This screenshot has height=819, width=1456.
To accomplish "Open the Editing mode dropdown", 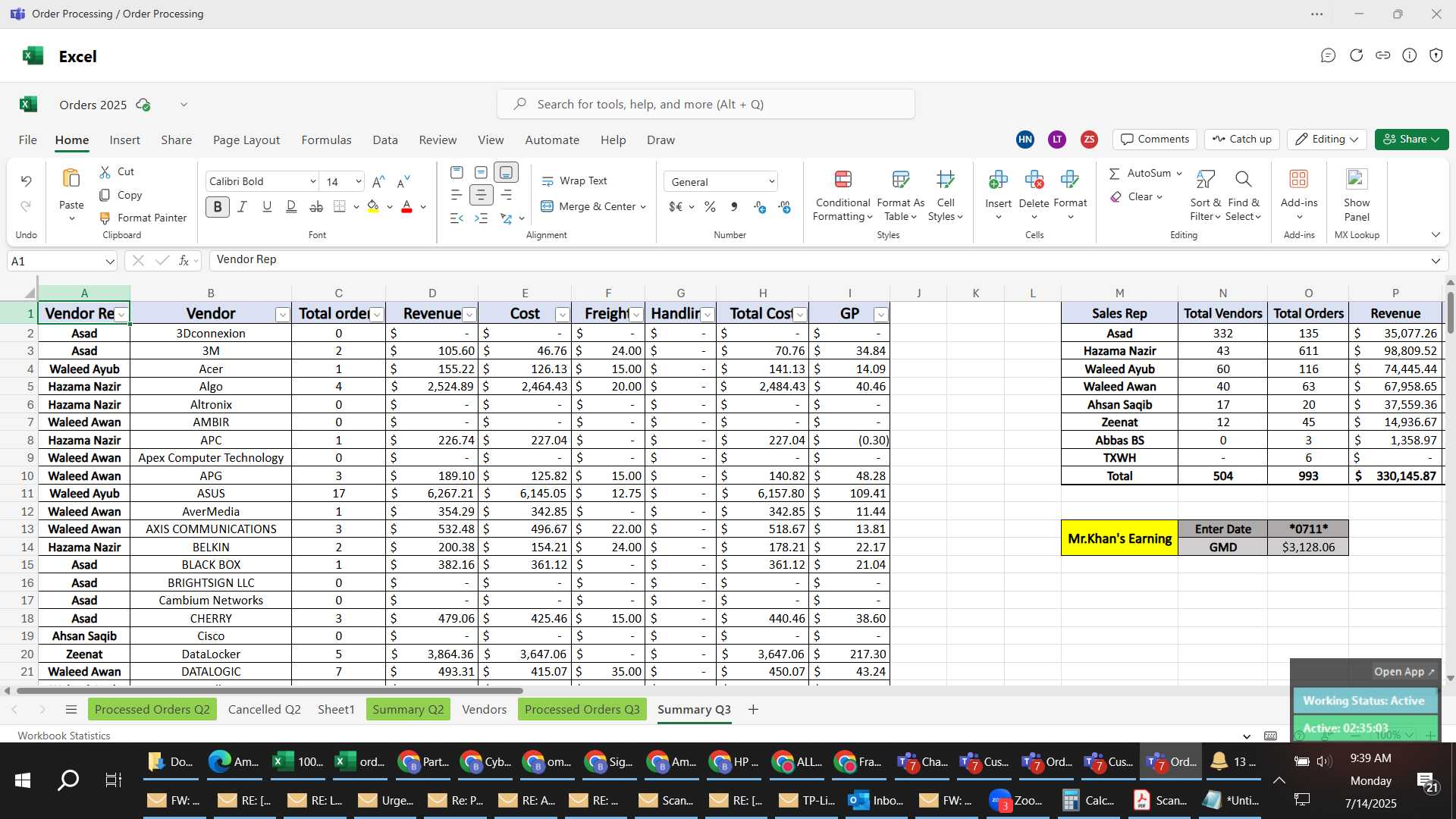I will pos(1327,140).
